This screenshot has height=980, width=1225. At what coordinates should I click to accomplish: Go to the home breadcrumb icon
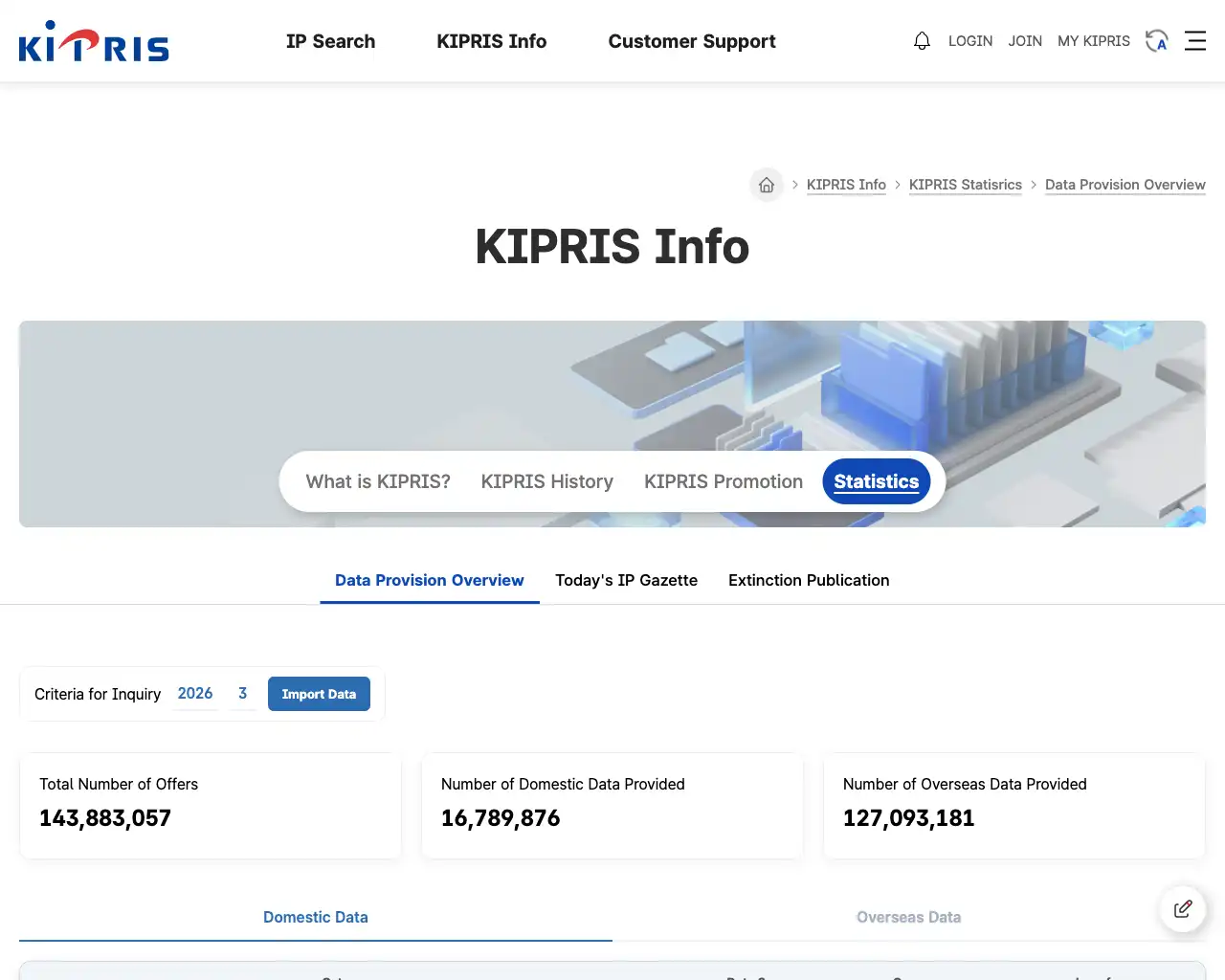pyautogui.click(x=767, y=185)
